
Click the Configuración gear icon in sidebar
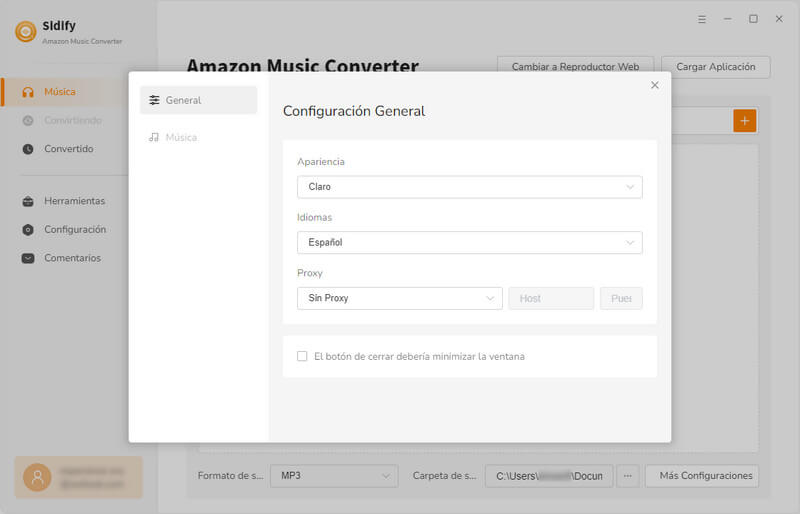tap(28, 230)
